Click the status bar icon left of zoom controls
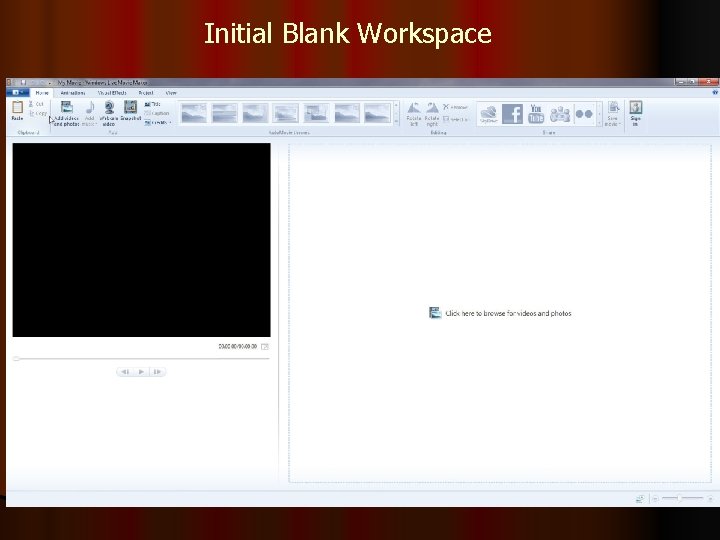The width and height of the screenshot is (720, 540). (x=640, y=499)
